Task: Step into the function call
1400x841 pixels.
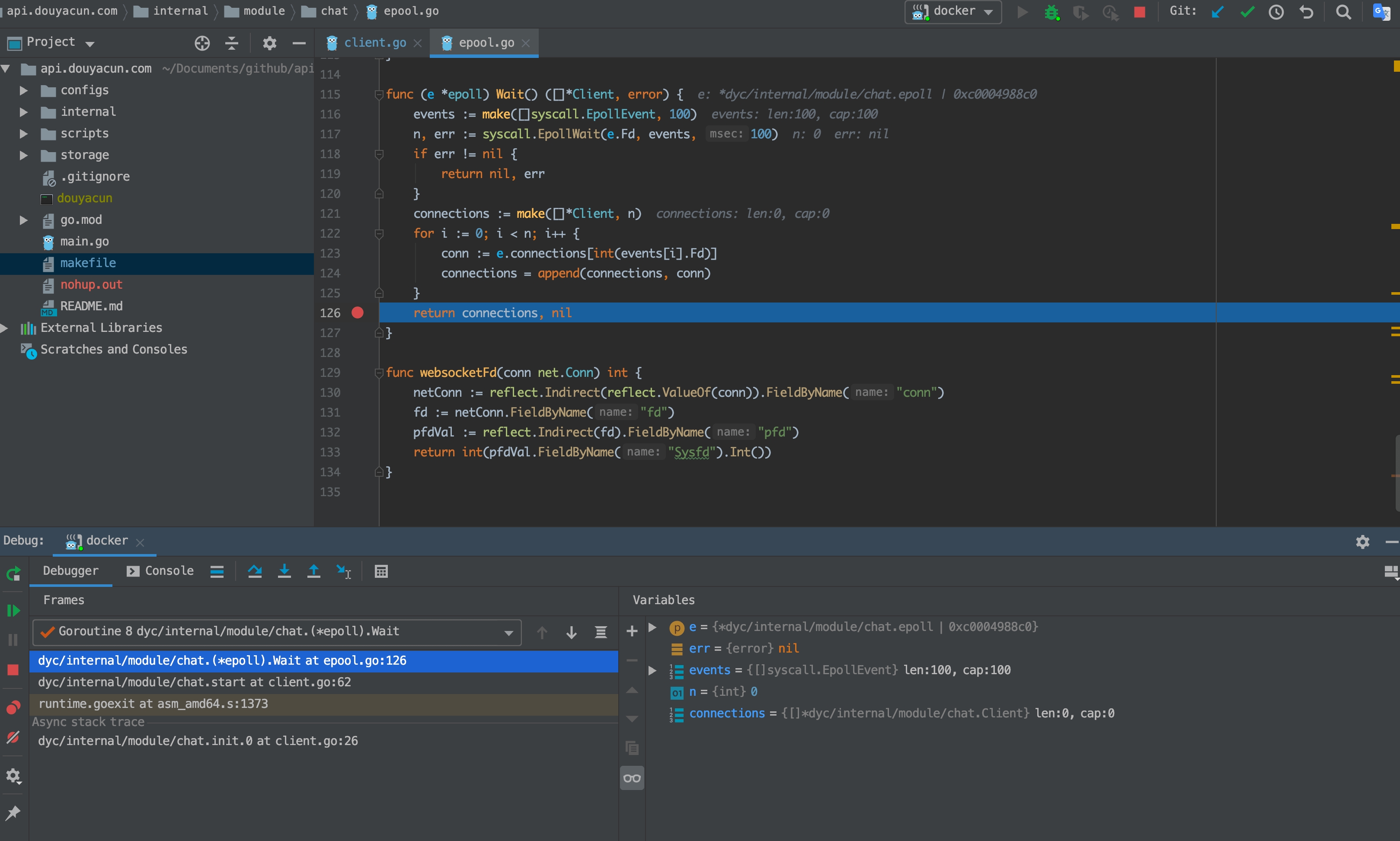Action: 284,571
